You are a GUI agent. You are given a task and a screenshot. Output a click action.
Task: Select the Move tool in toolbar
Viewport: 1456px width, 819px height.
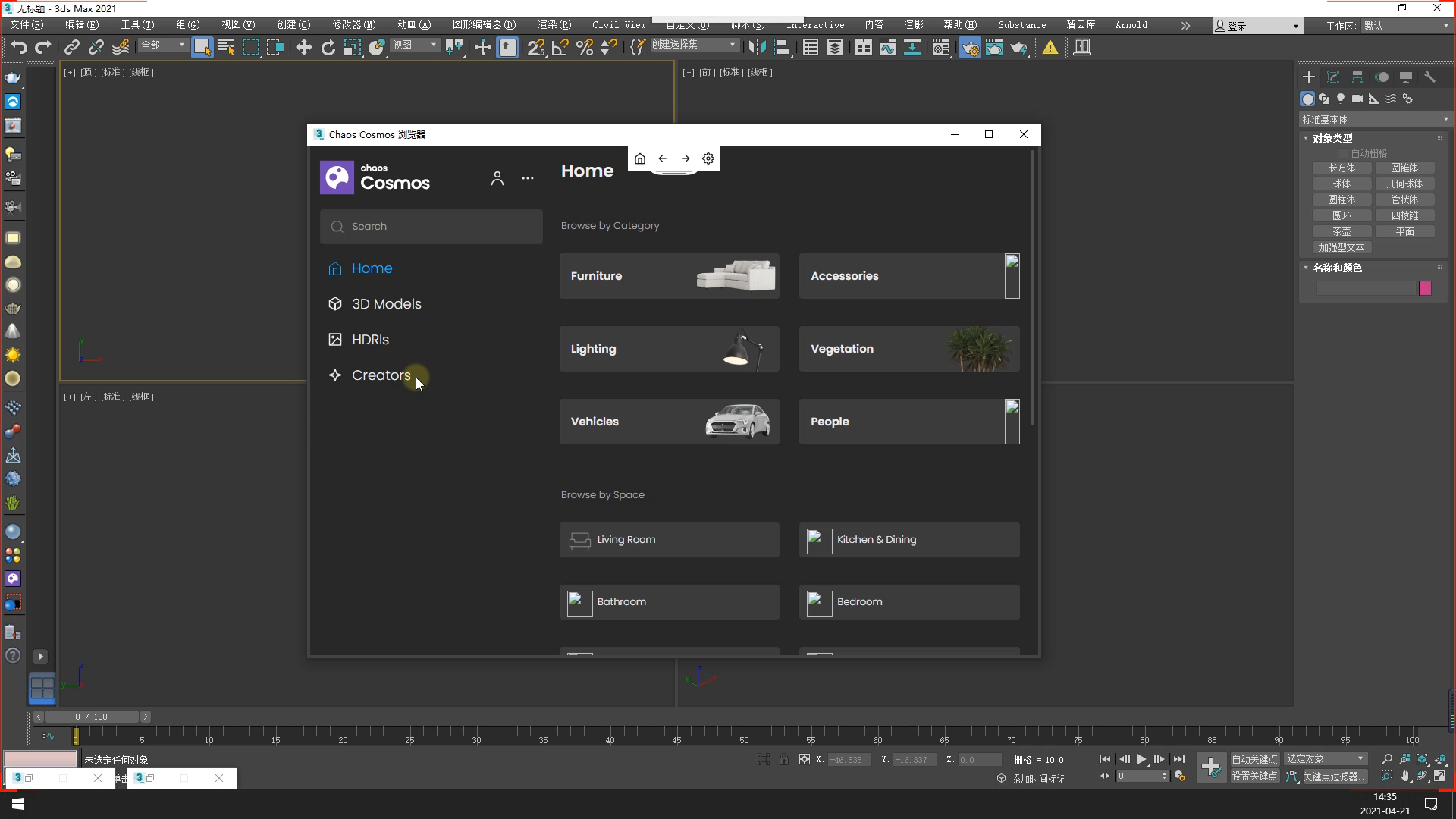point(303,48)
